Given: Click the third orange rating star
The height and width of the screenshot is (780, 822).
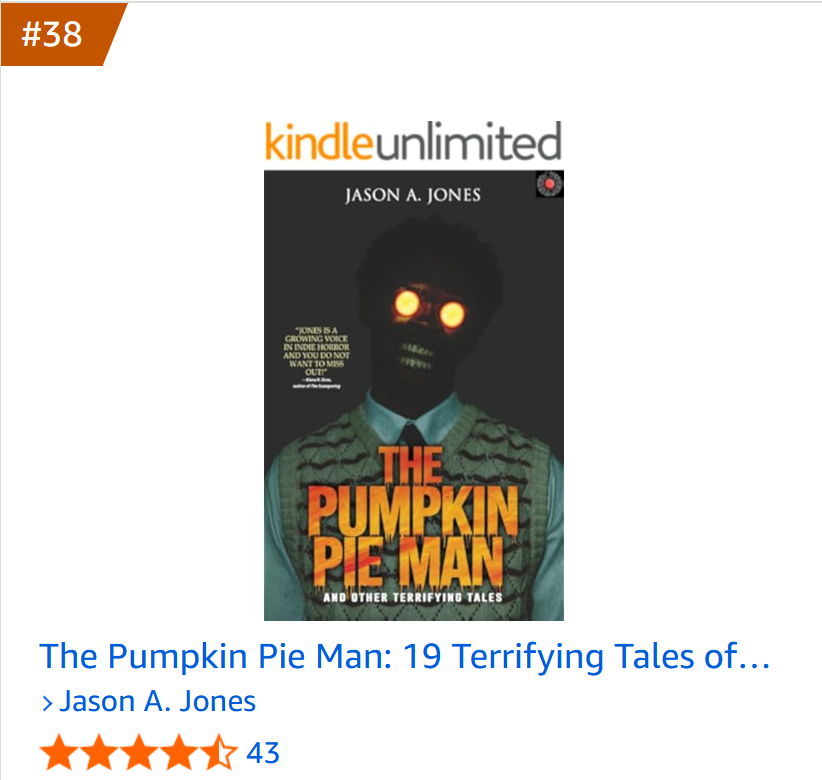Looking at the screenshot, I should tap(138, 752).
